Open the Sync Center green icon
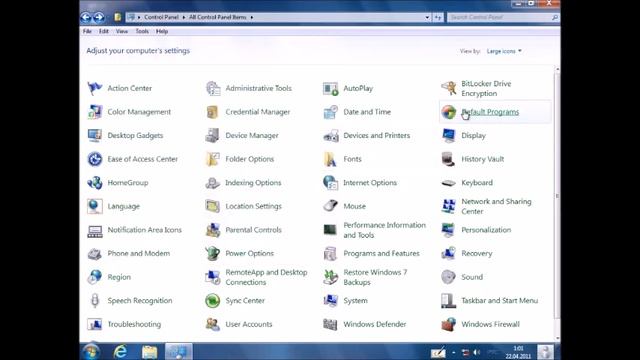This screenshot has height=360, width=640. 213,301
